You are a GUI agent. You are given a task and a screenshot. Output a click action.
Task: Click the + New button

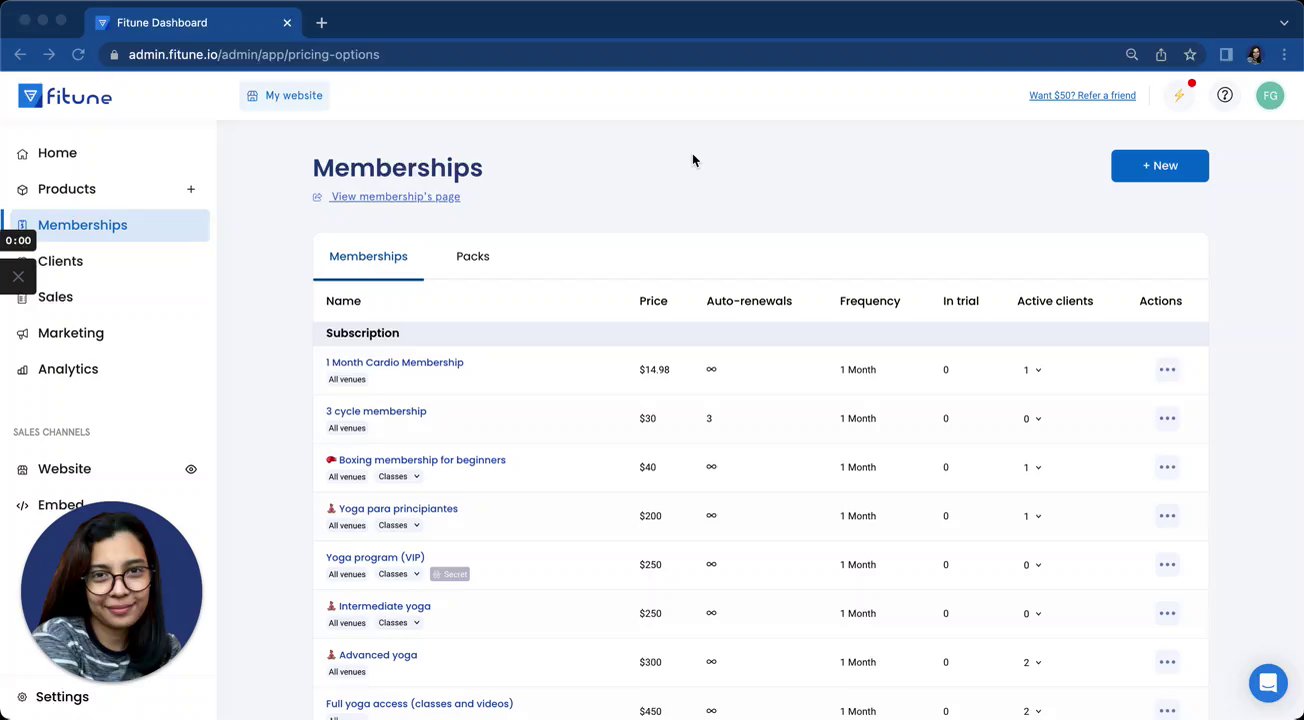1159,166
